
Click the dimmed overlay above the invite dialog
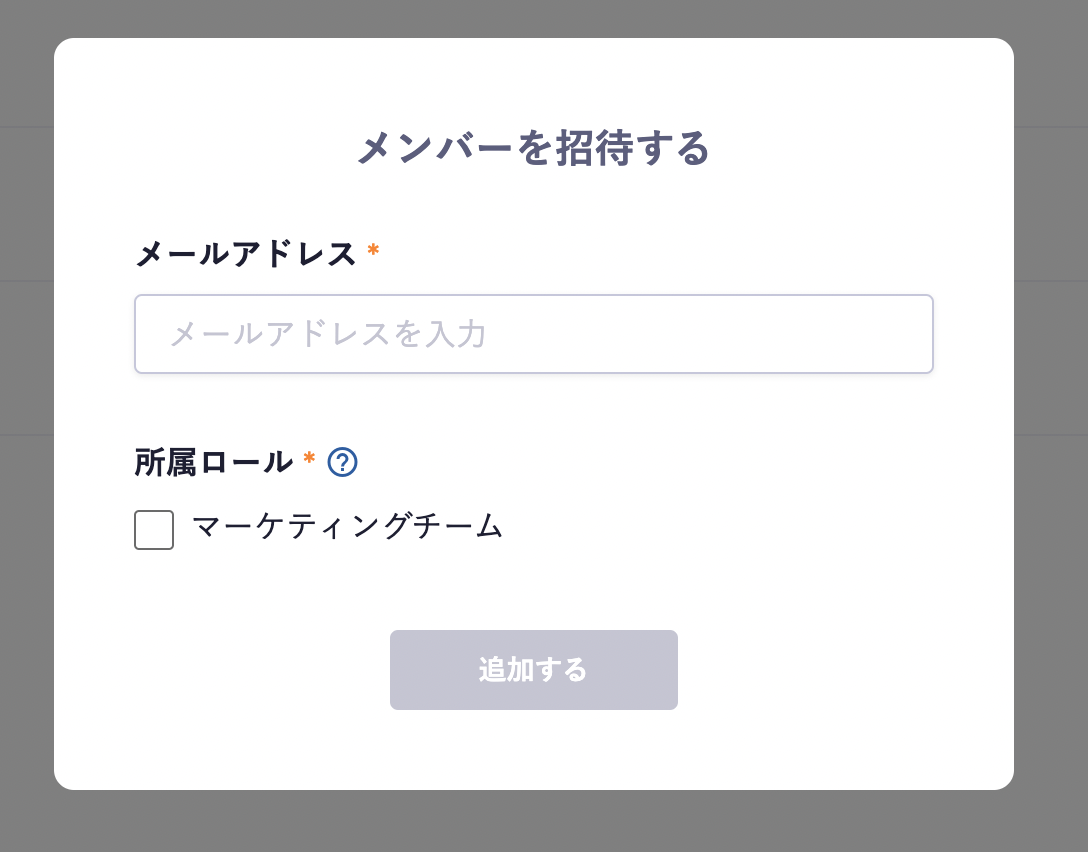534,18
